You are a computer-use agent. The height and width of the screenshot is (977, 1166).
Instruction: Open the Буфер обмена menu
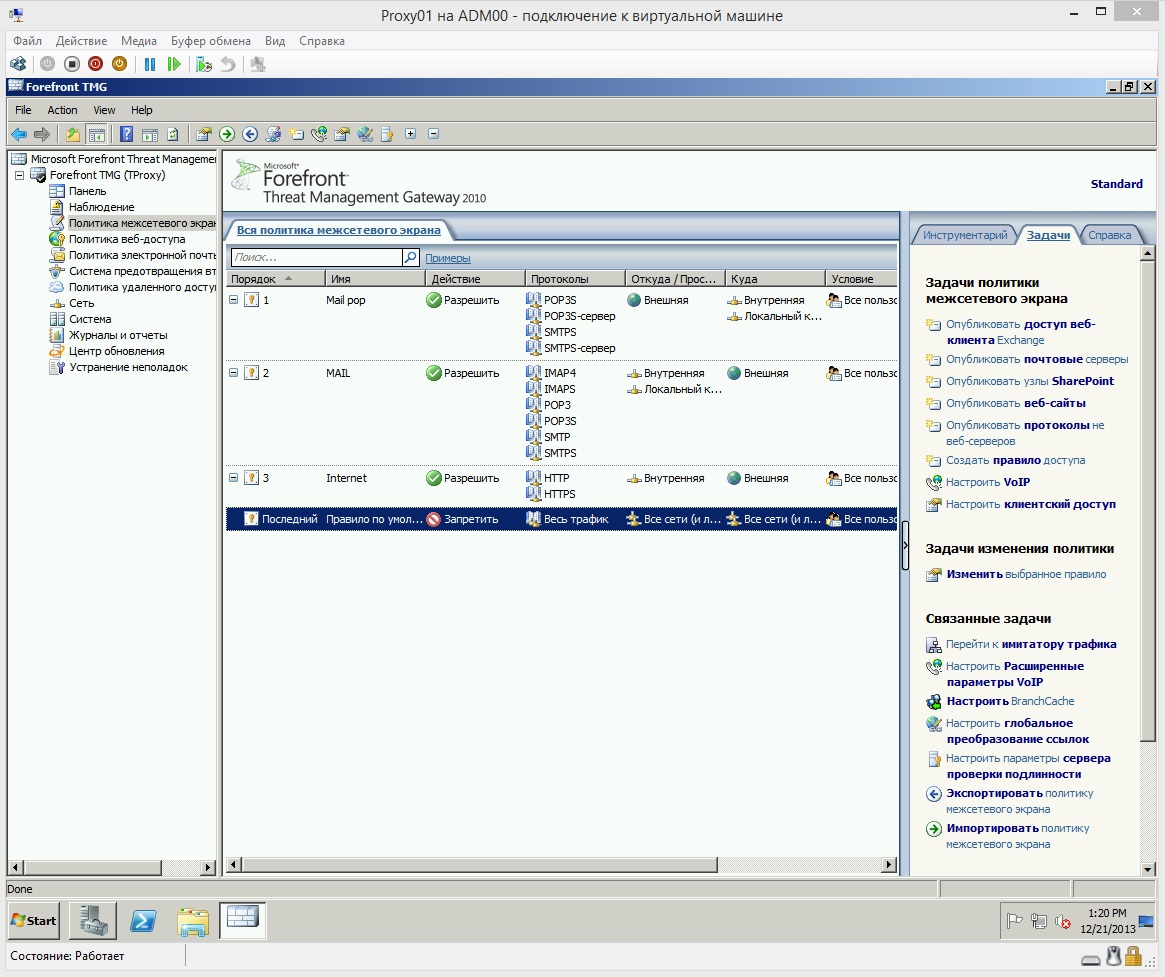(210, 41)
